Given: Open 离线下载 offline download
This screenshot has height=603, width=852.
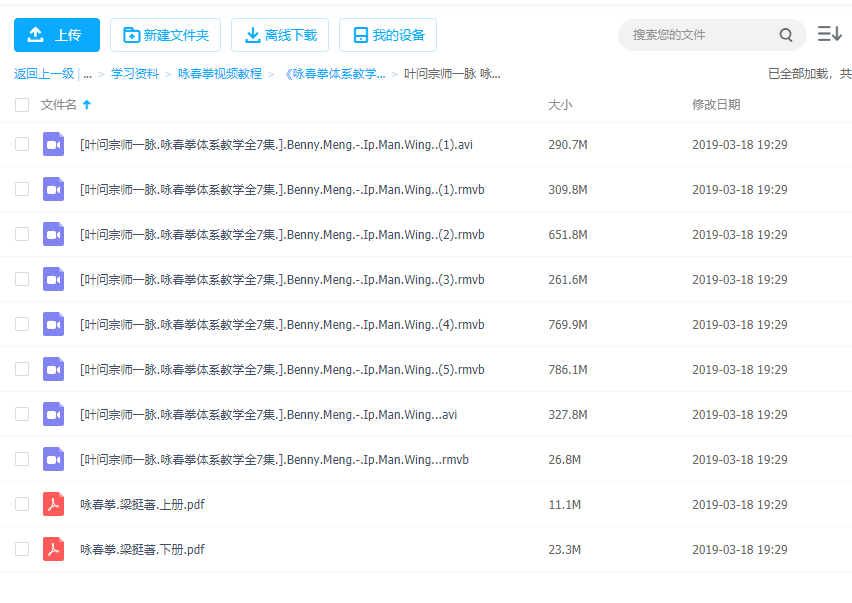Looking at the screenshot, I should point(280,35).
